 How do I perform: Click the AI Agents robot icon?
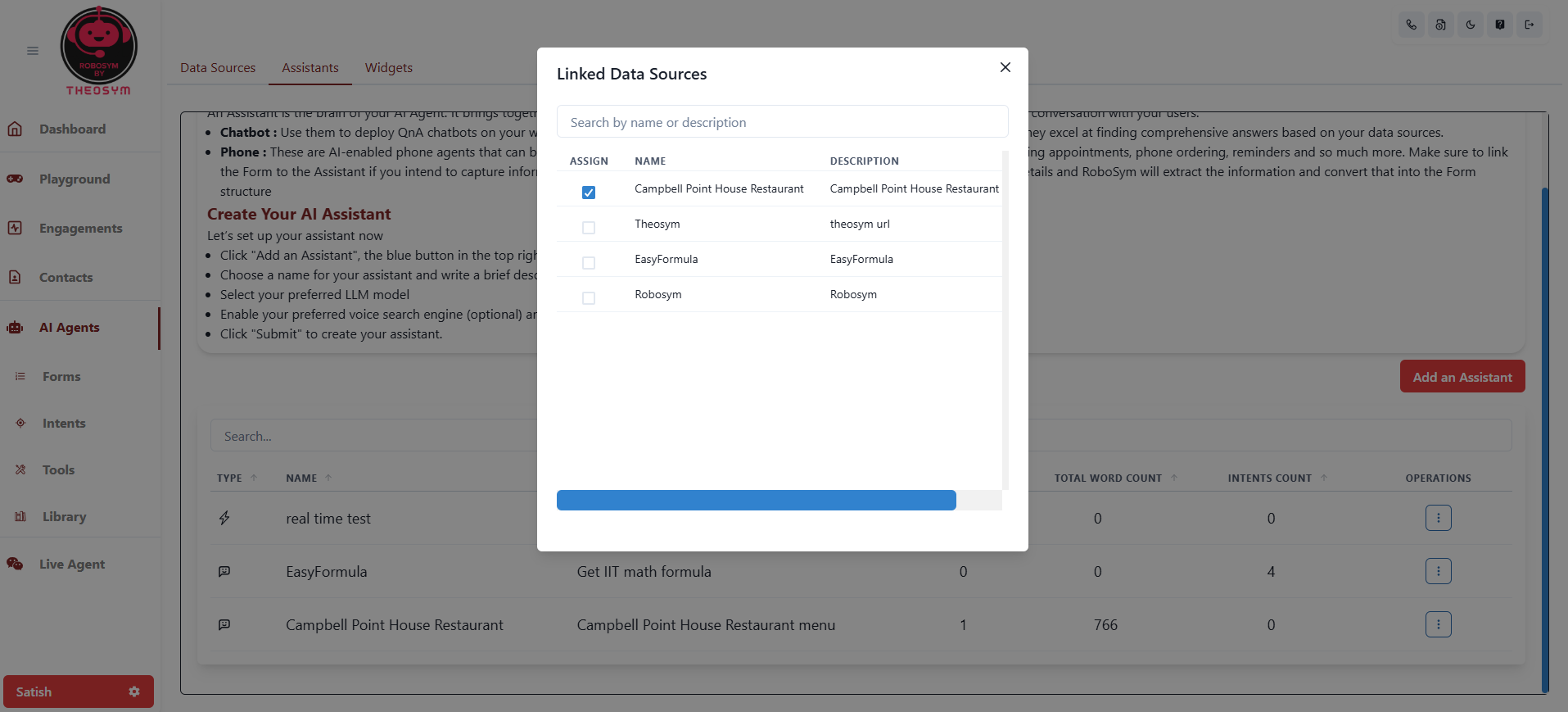(15, 327)
